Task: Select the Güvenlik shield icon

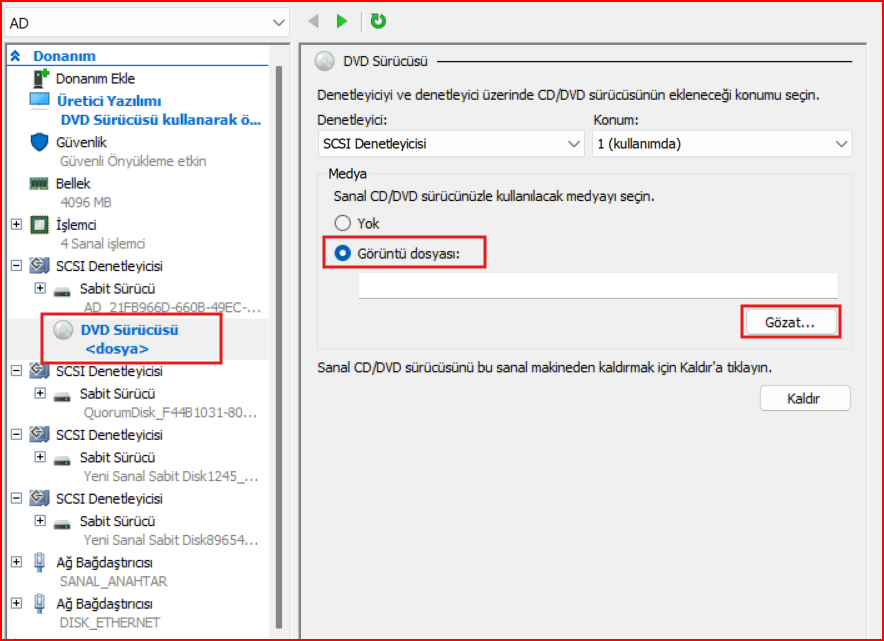Action: [39, 142]
